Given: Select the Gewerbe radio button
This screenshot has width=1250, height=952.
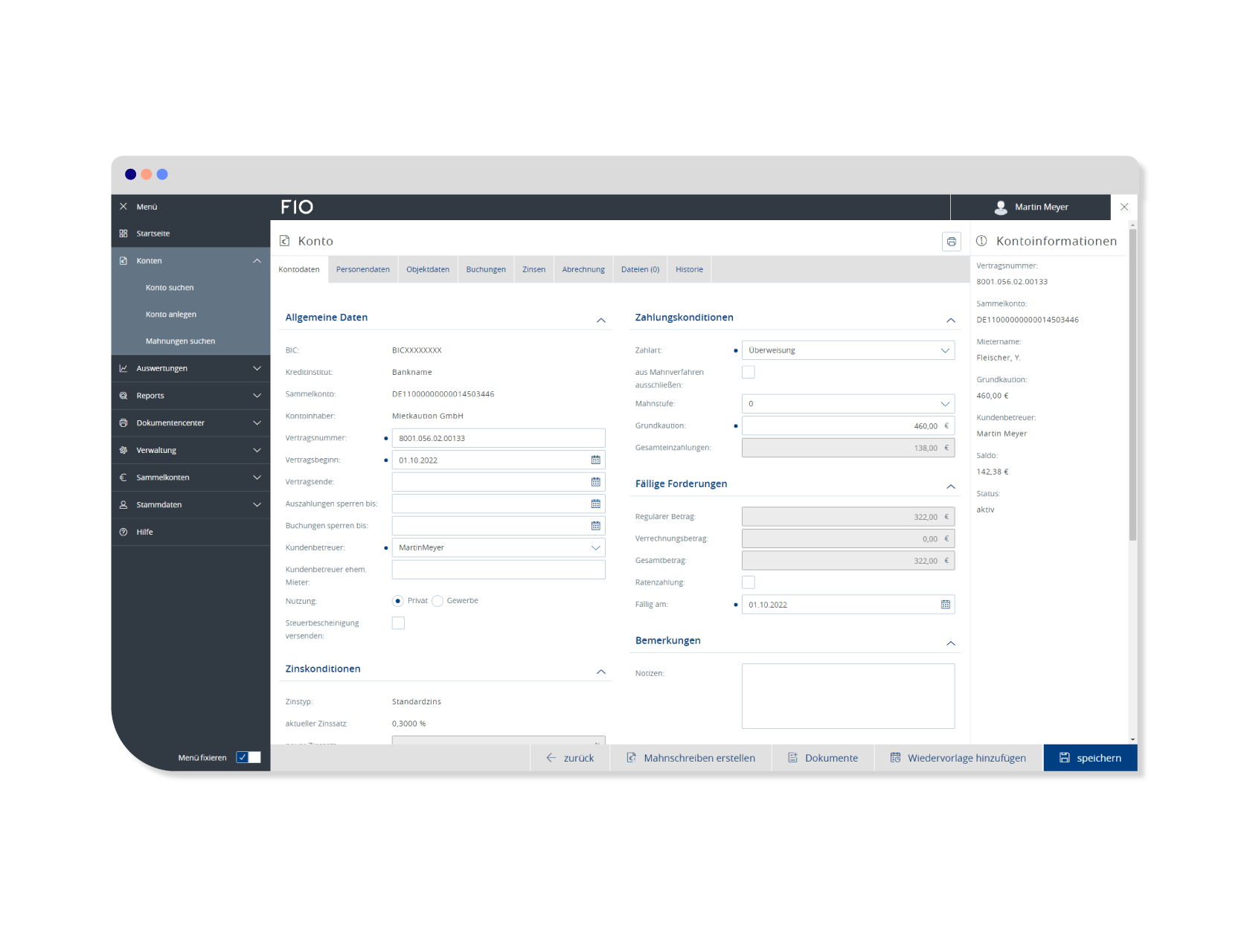Looking at the screenshot, I should (x=437, y=601).
